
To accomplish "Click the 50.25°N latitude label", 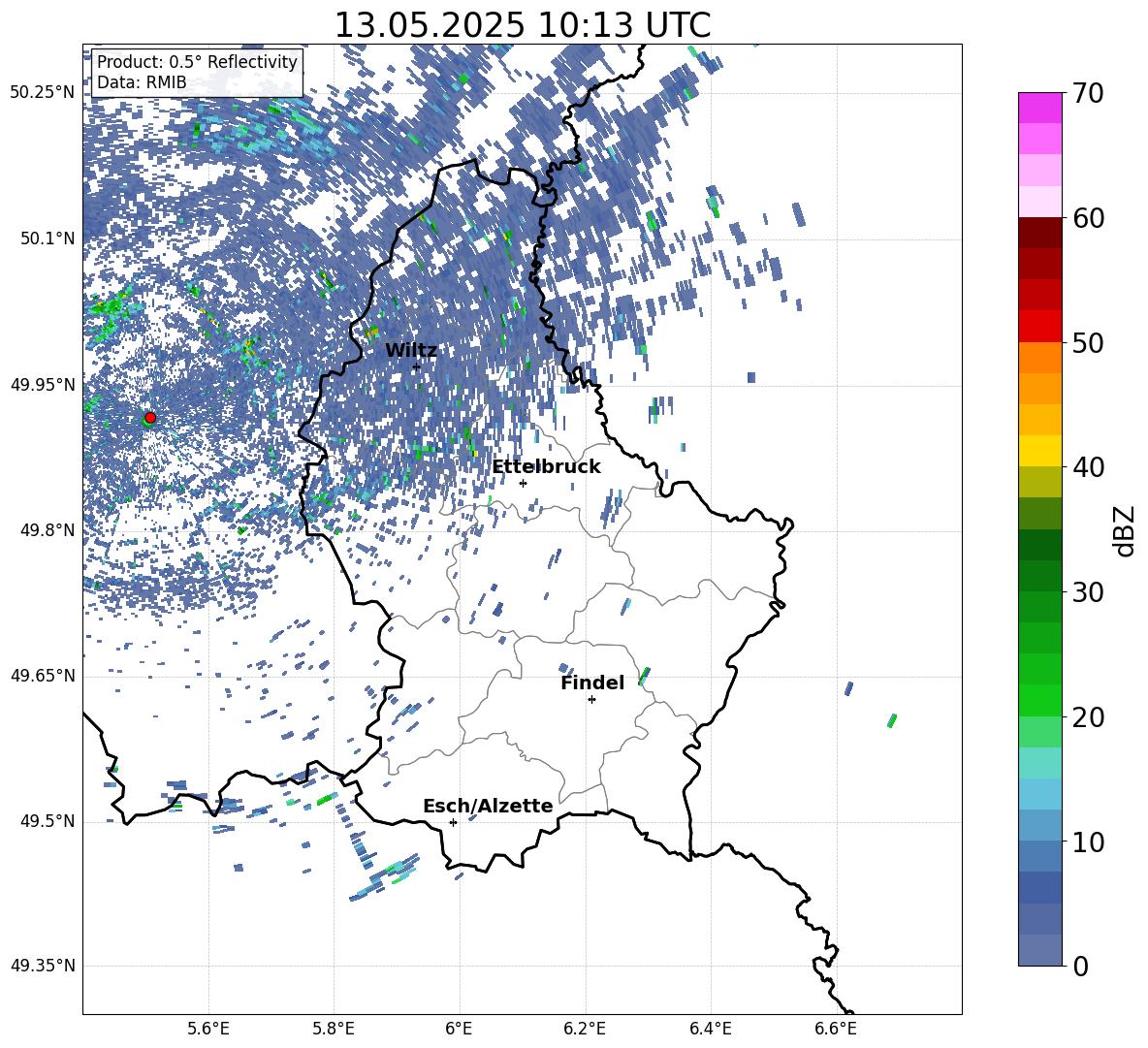I will coord(43,93).
